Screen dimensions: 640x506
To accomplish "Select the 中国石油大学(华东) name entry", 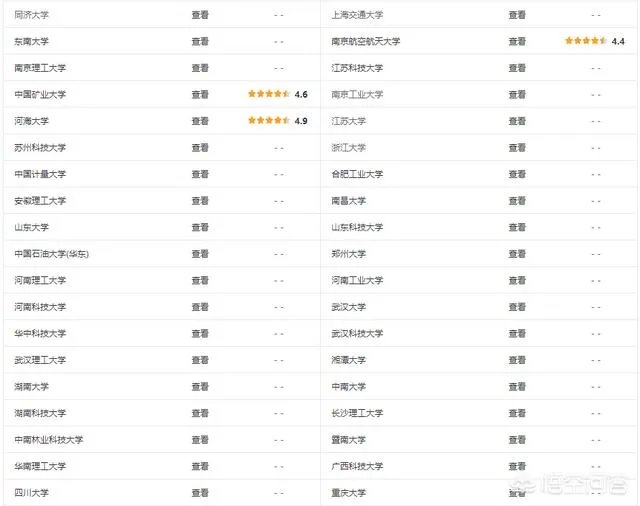I will (x=52, y=254).
